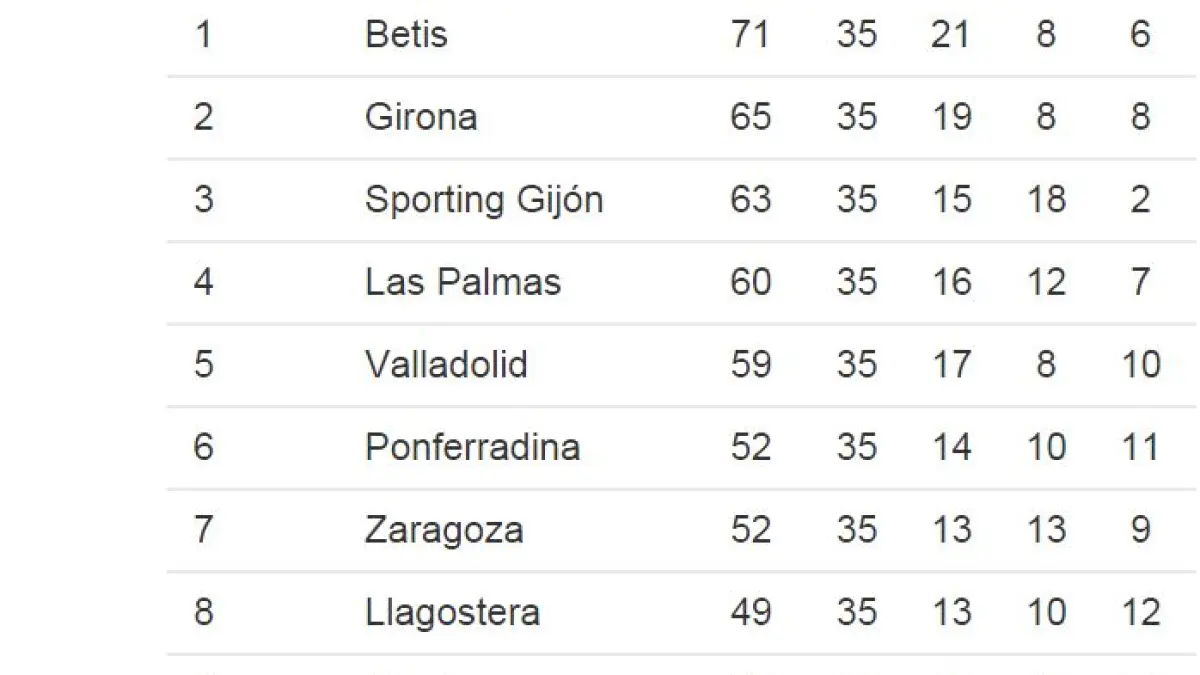Click position number 8 in the standings
This screenshot has width=1200, height=675.
click(x=203, y=611)
